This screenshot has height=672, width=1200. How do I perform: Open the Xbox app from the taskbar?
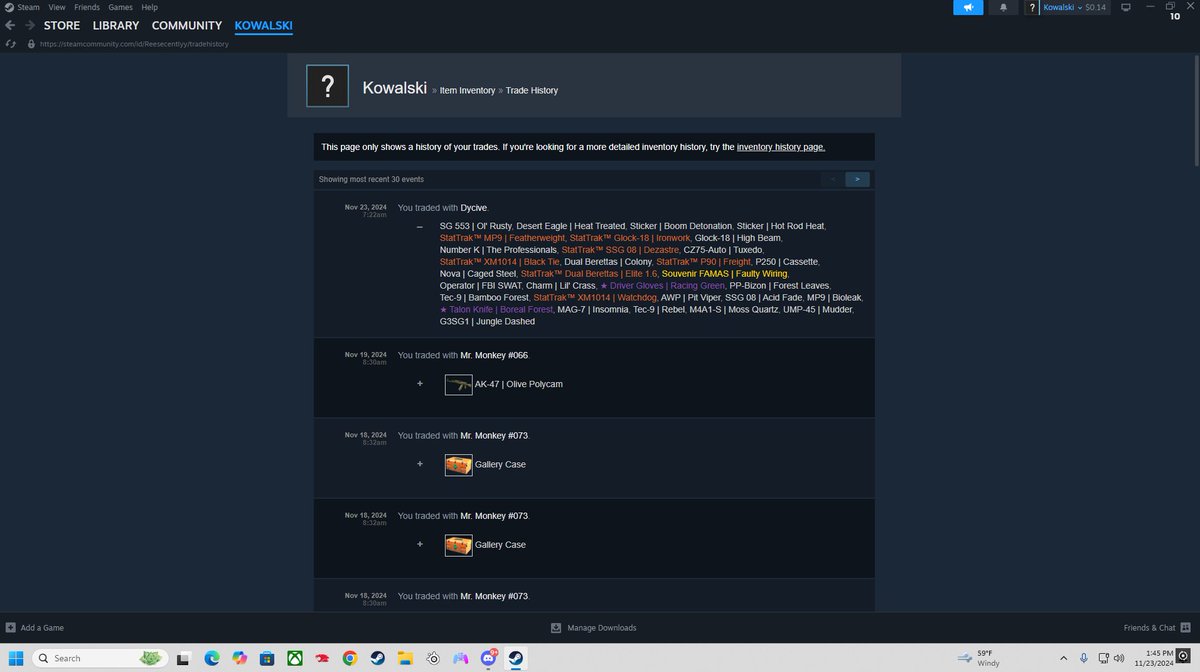pos(295,658)
